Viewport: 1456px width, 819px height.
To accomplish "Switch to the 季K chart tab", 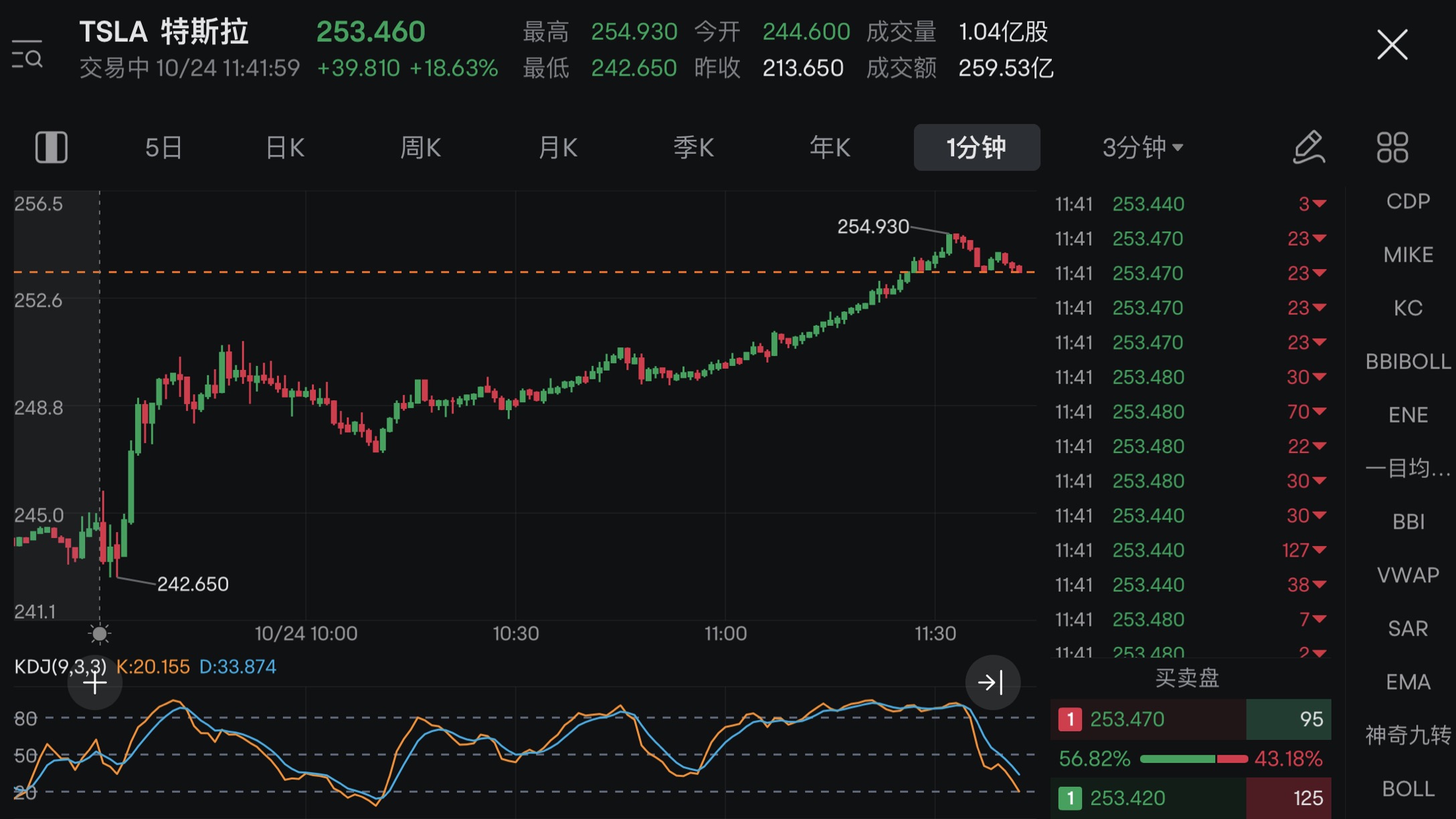I will (x=694, y=147).
